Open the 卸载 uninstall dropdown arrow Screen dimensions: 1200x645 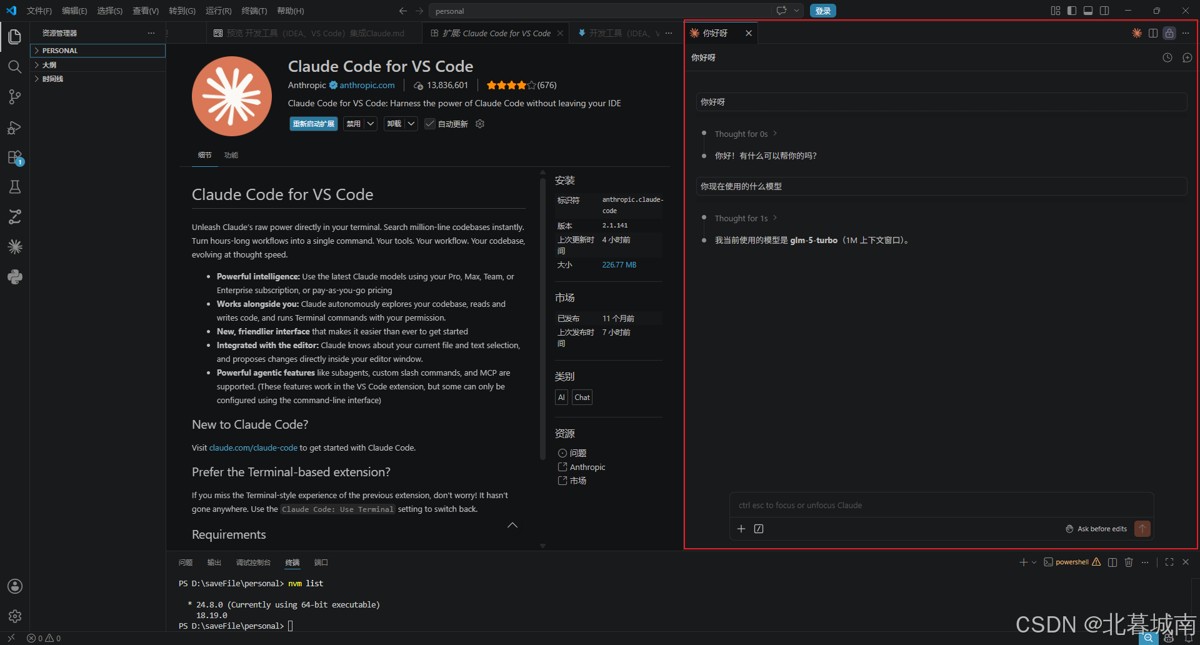pyautogui.click(x=411, y=124)
